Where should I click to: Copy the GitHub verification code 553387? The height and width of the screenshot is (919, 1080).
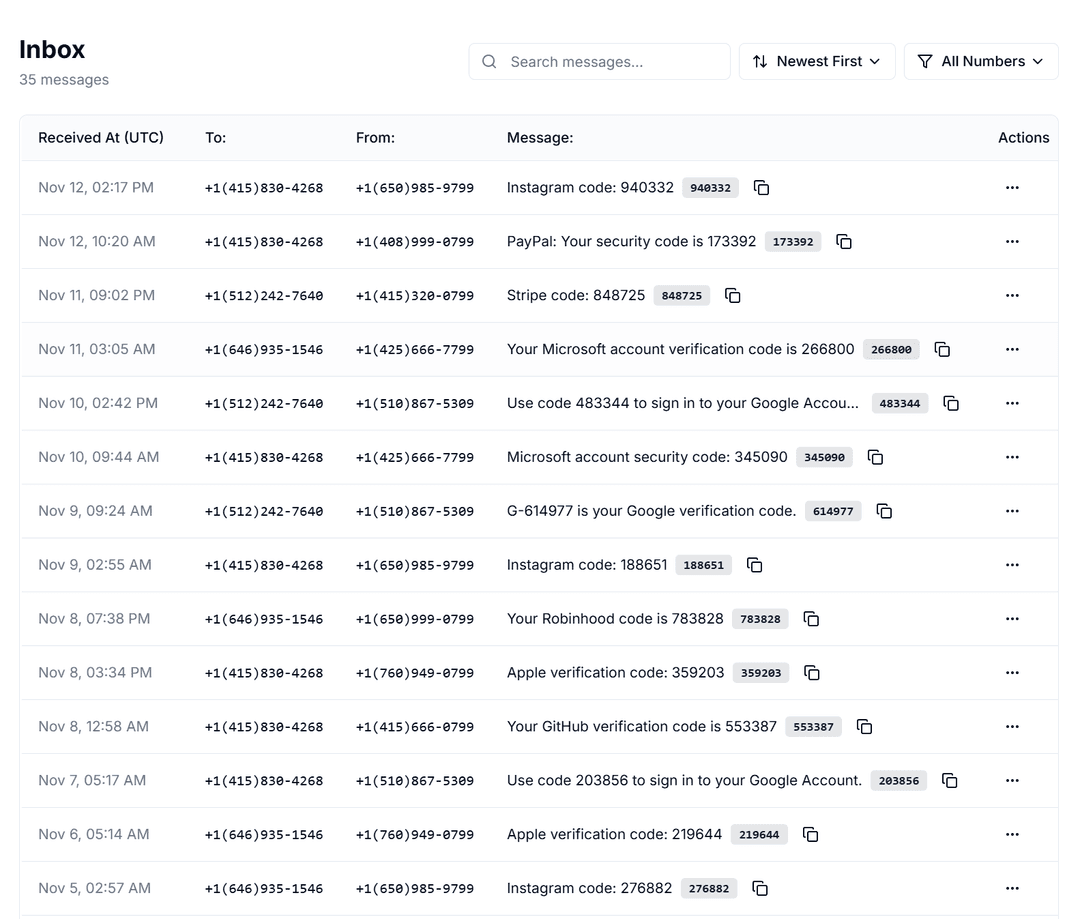coord(864,726)
